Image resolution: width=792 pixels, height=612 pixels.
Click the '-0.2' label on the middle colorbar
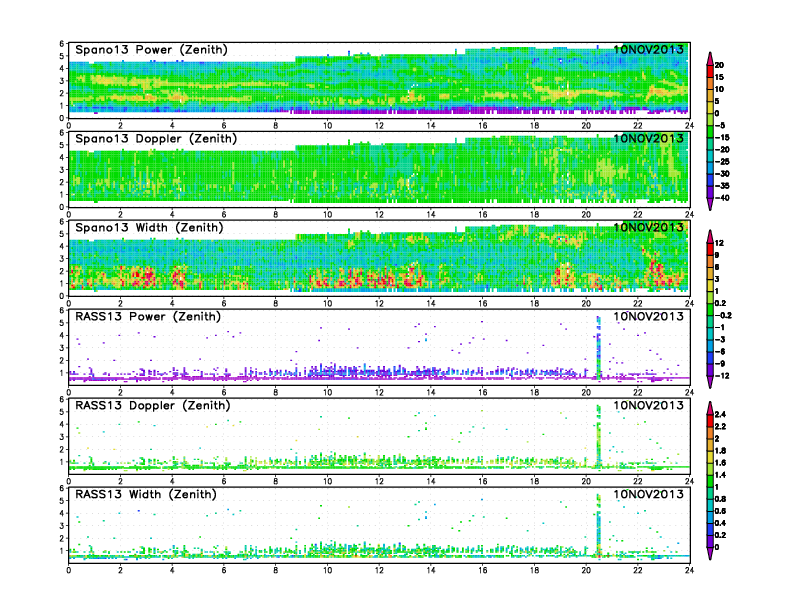(x=723, y=315)
